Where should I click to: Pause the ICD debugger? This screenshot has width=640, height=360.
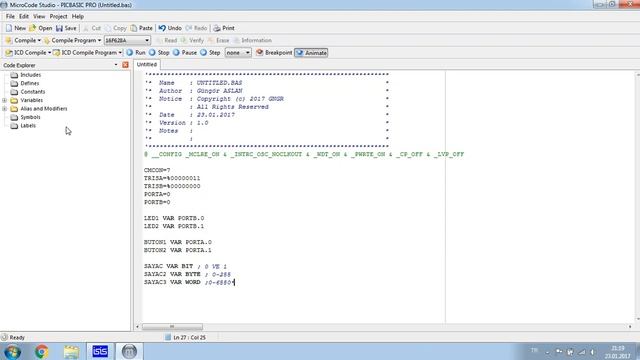[x=185, y=53]
